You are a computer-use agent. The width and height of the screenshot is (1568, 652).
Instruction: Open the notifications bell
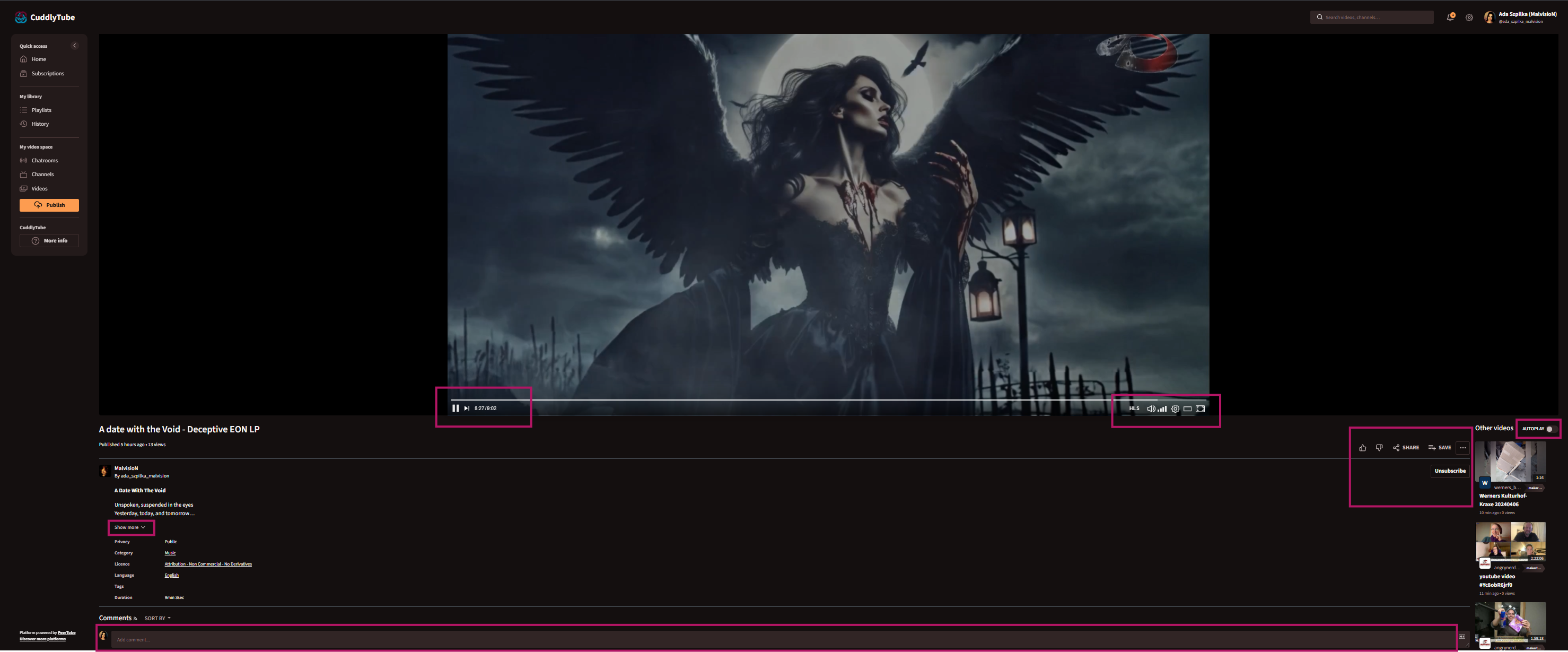[x=1450, y=18]
